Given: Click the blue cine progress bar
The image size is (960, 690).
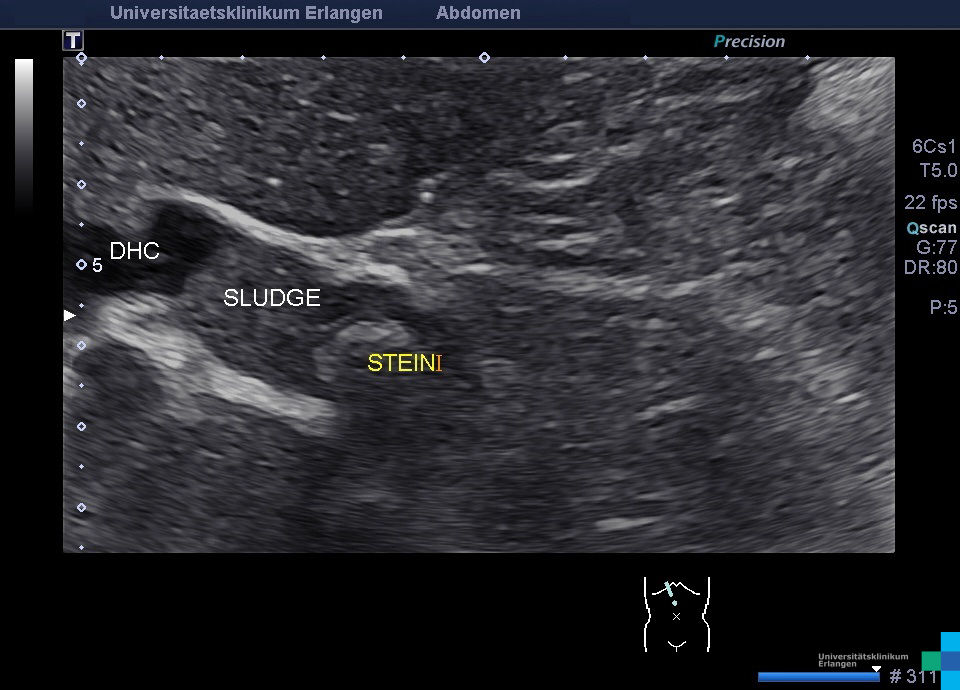Looking at the screenshot, I should pyautogui.click(x=818, y=677).
